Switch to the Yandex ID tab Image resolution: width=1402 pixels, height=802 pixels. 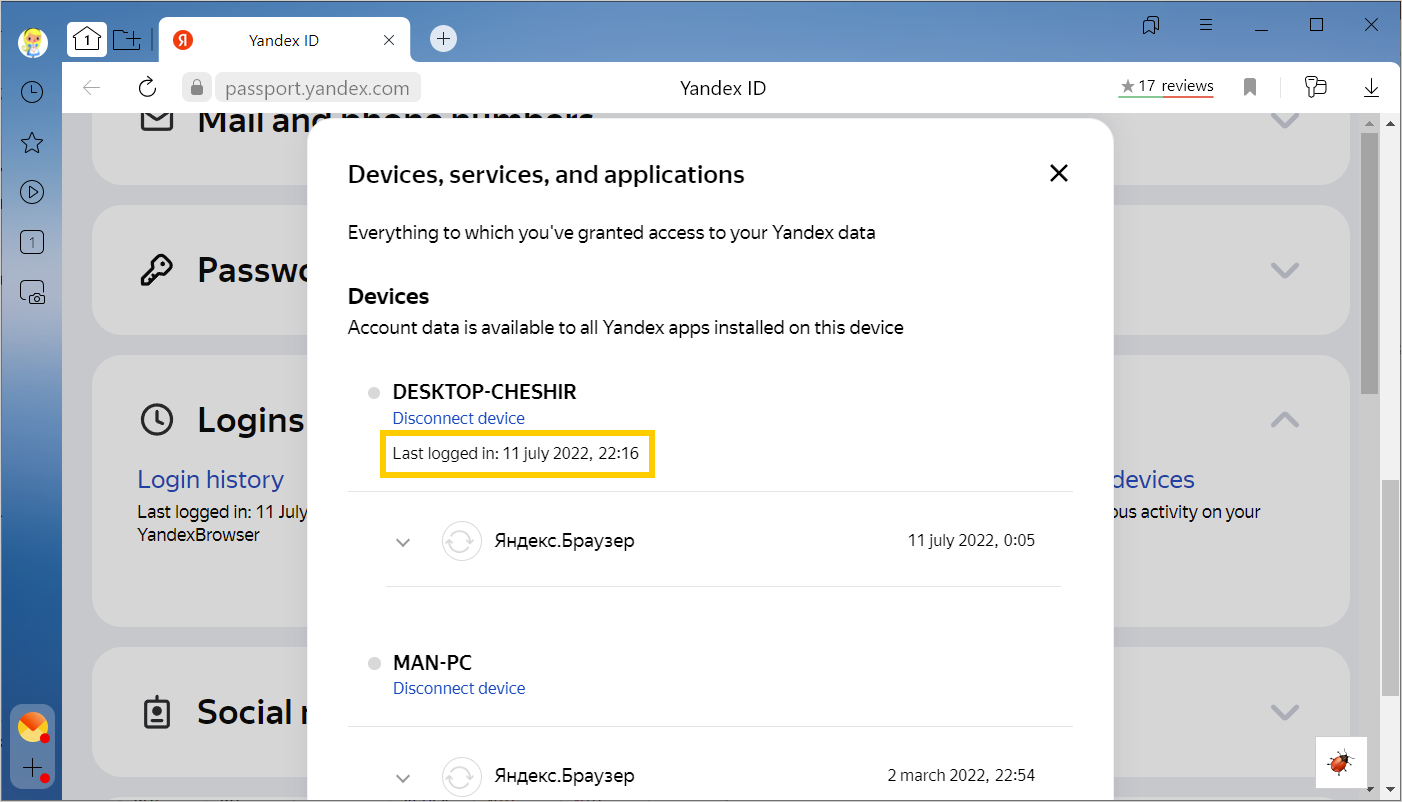click(x=283, y=40)
